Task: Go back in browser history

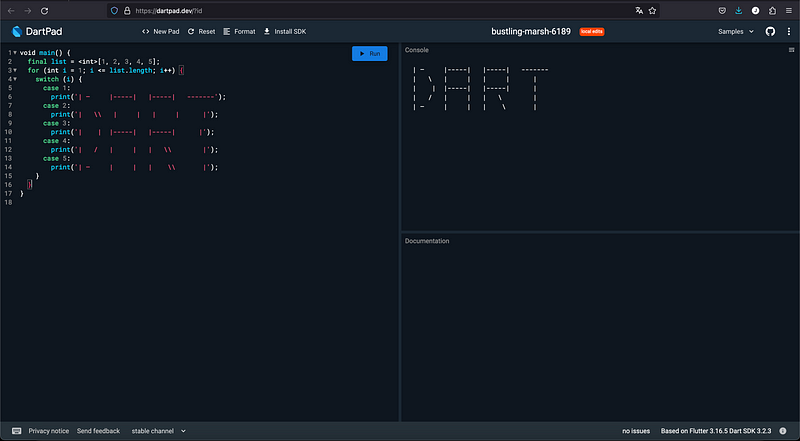Action: (11, 11)
